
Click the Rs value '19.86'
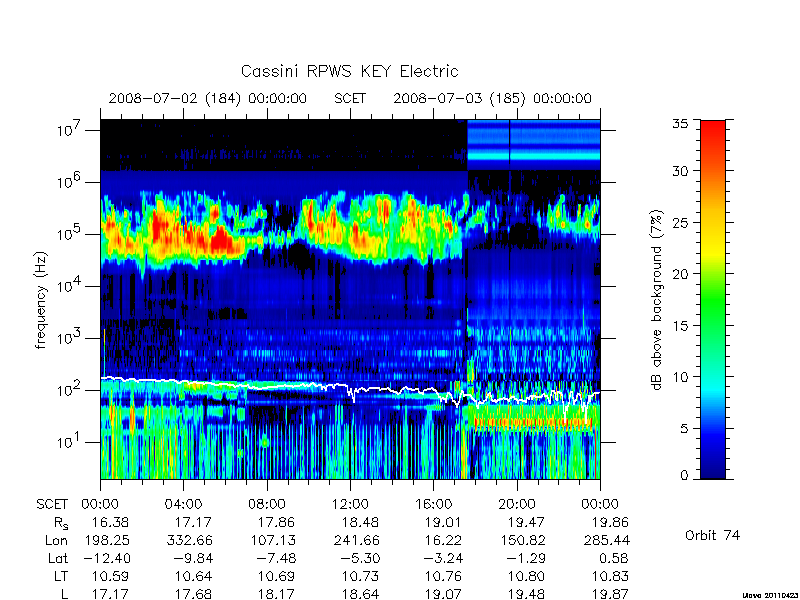(610, 522)
